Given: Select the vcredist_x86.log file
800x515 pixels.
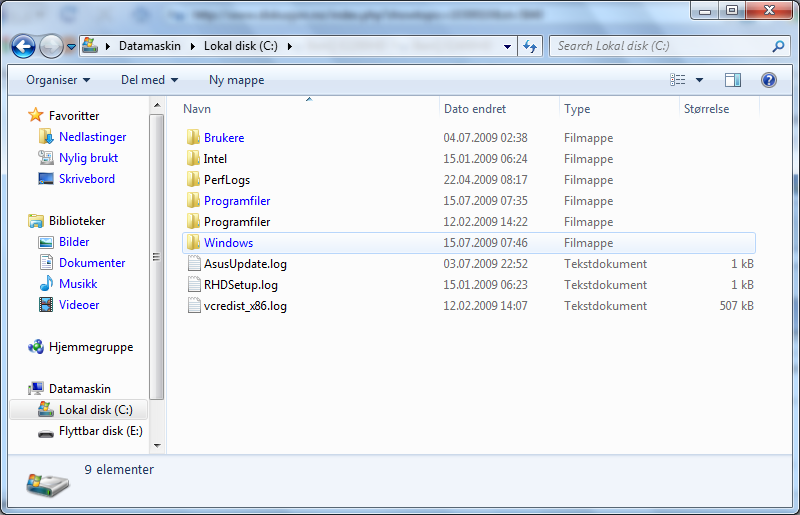Looking at the screenshot, I should [x=245, y=306].
